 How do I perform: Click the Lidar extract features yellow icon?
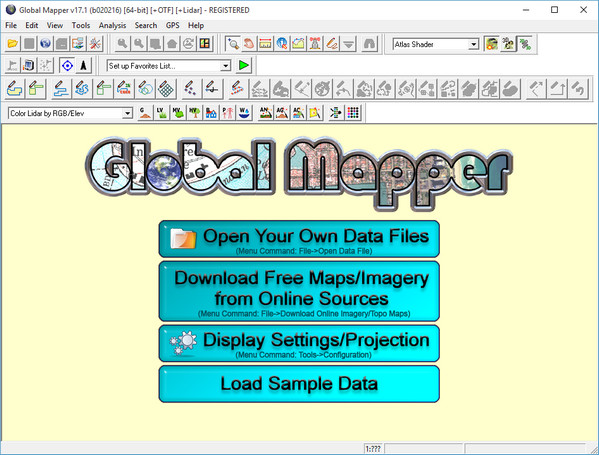click(x=315, y=113)
